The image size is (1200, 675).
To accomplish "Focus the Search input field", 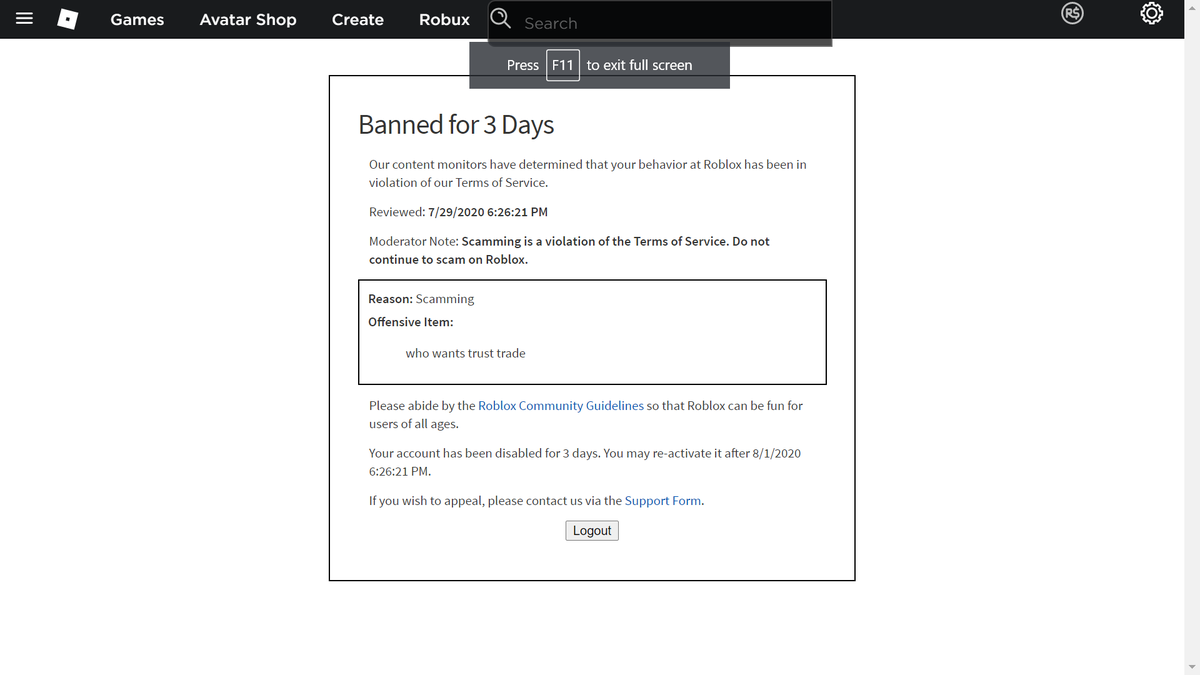I will 660,22.
